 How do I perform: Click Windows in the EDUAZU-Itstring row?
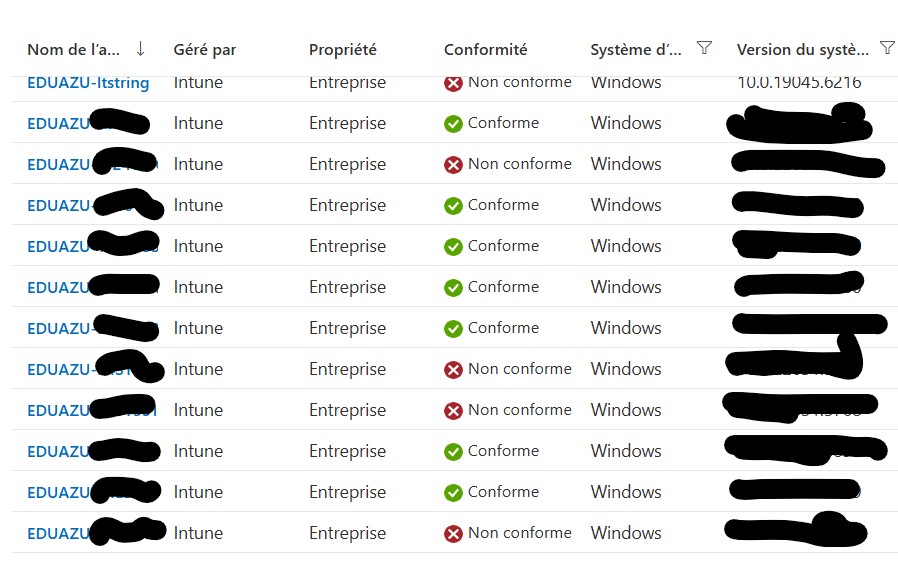click(x=625, y=83)
